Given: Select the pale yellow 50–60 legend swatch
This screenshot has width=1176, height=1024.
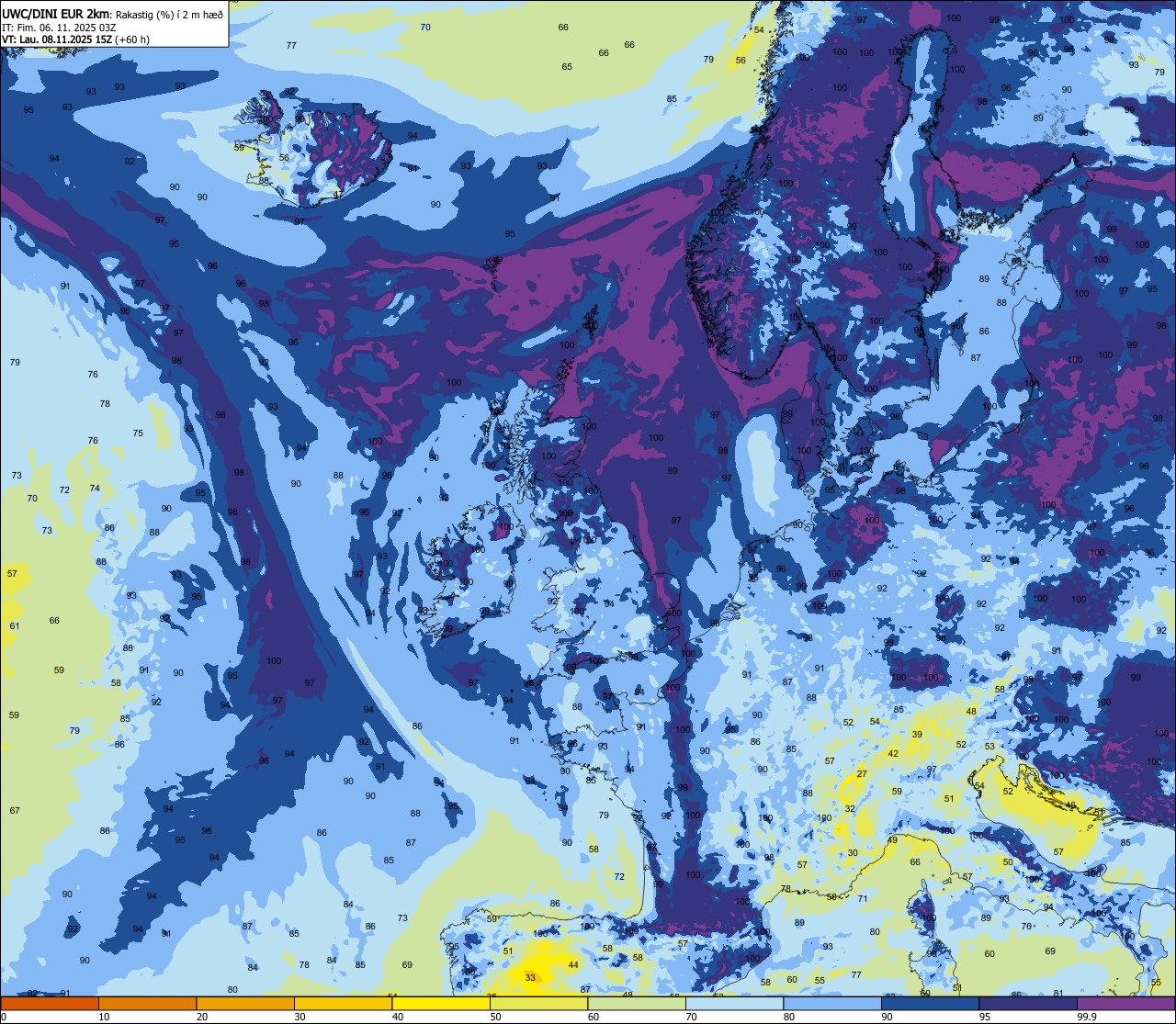Looking at the screenshot, I should 538,1003.
